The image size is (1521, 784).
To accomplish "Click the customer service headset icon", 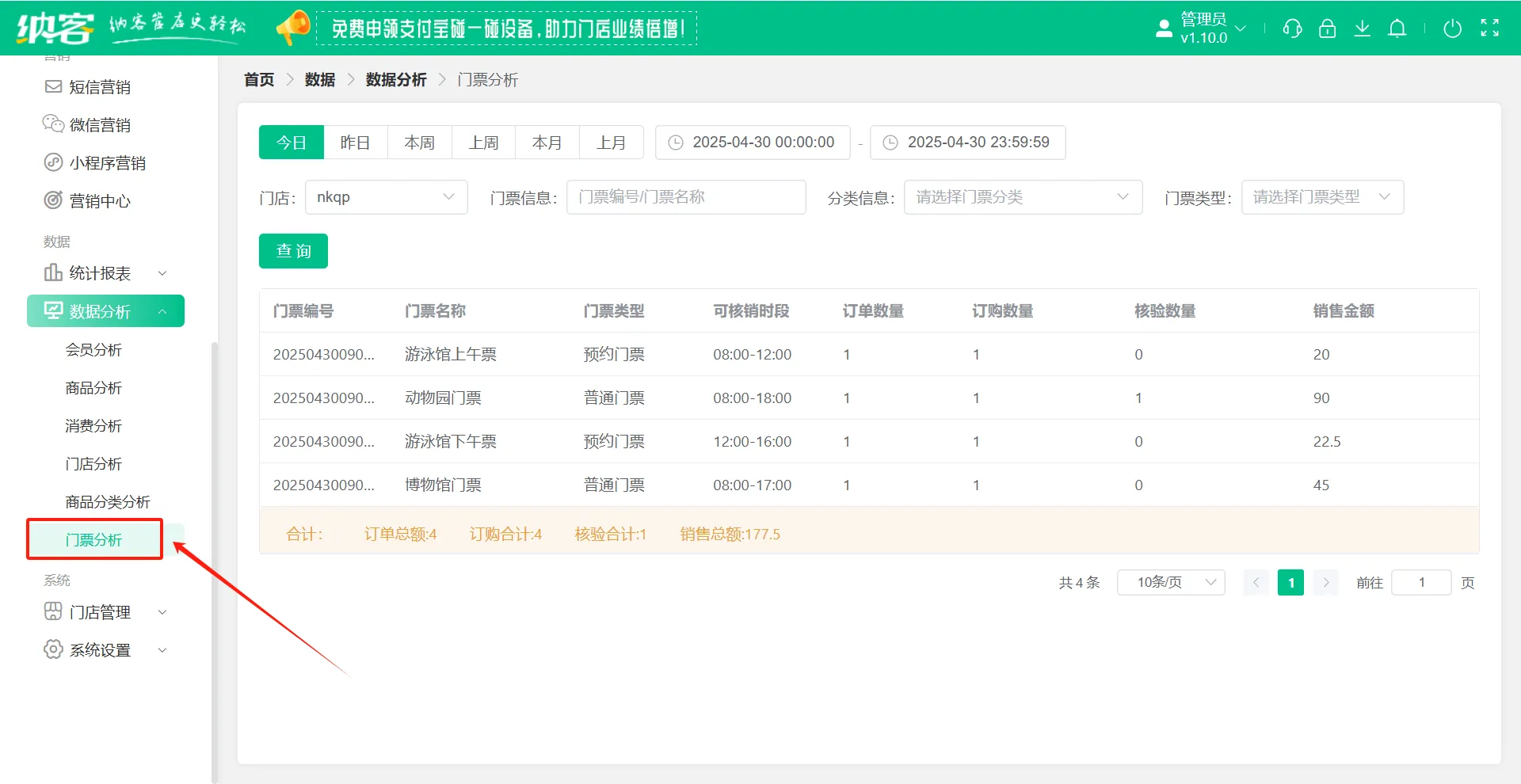I will [x=1292, y=29].
